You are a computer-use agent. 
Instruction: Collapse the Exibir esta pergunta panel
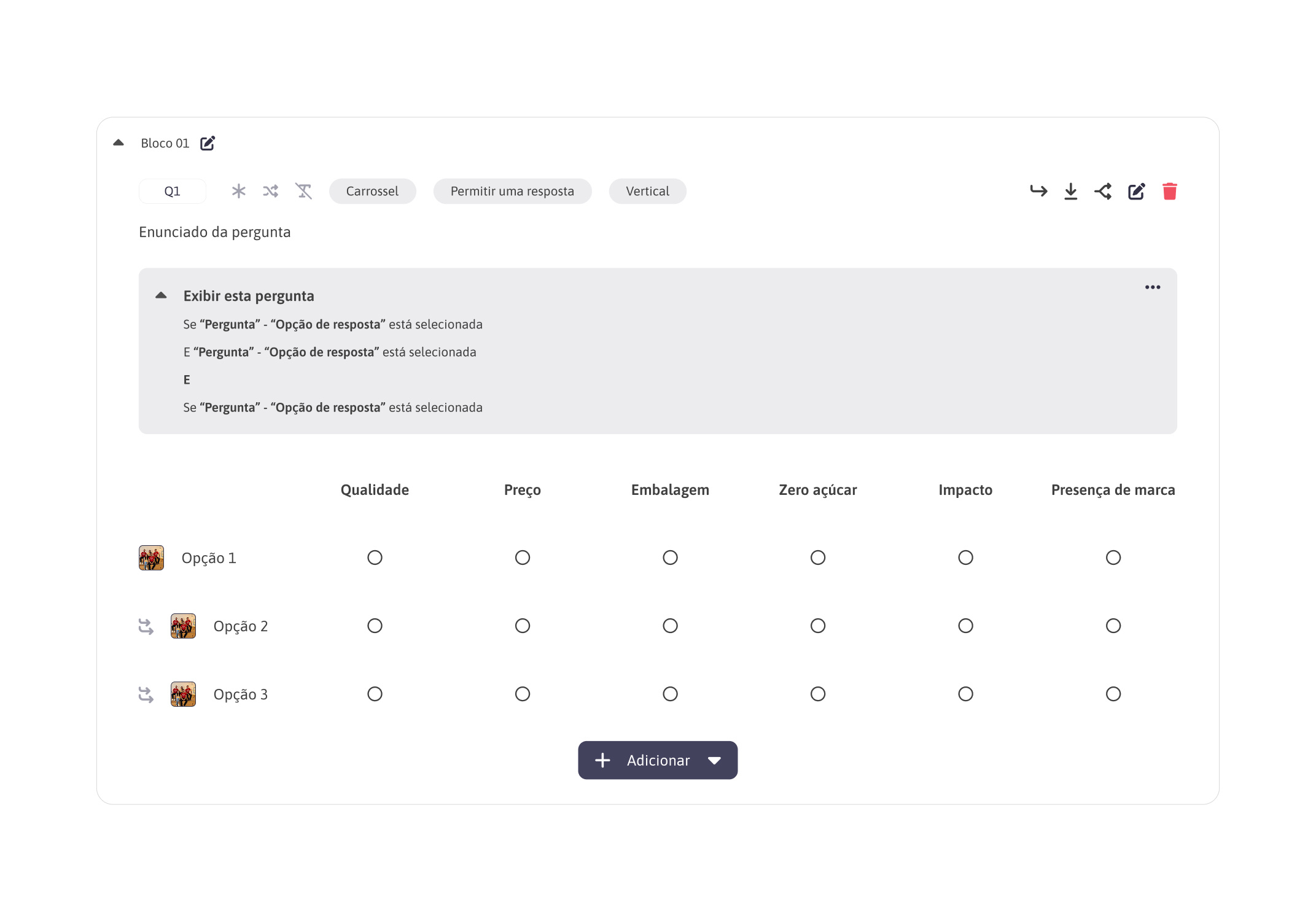click(162, 295)
